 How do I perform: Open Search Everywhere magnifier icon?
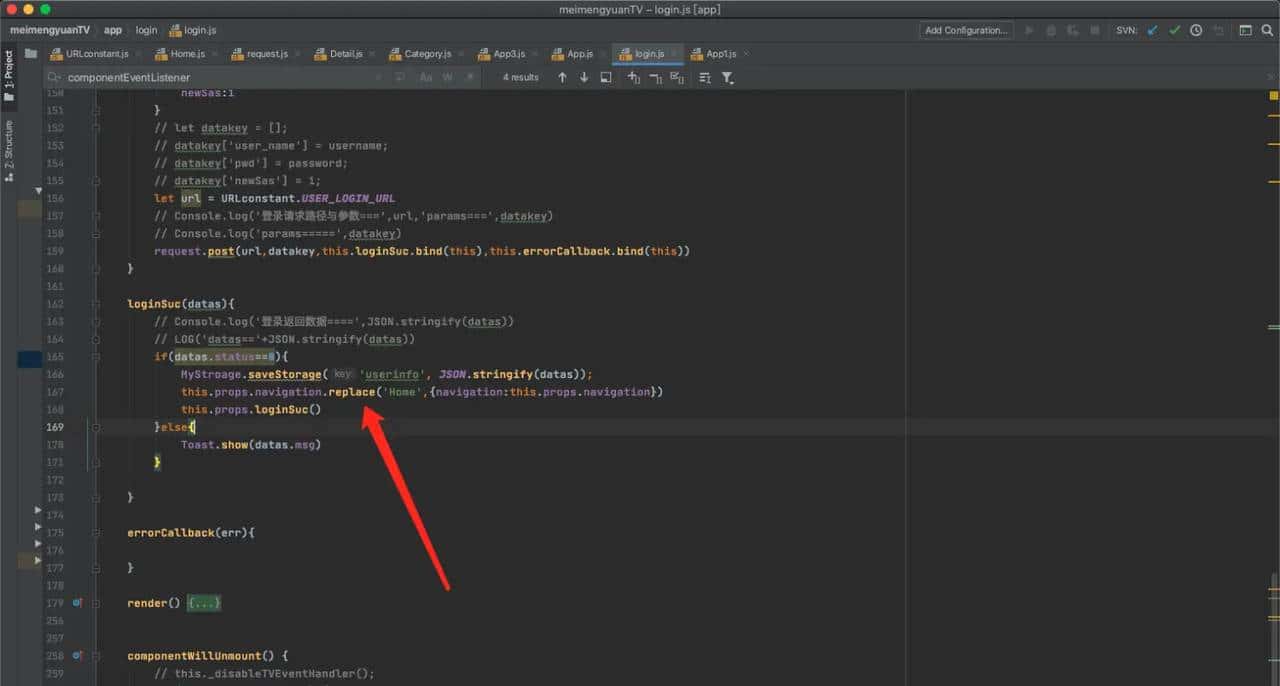tap(1266, 30)
